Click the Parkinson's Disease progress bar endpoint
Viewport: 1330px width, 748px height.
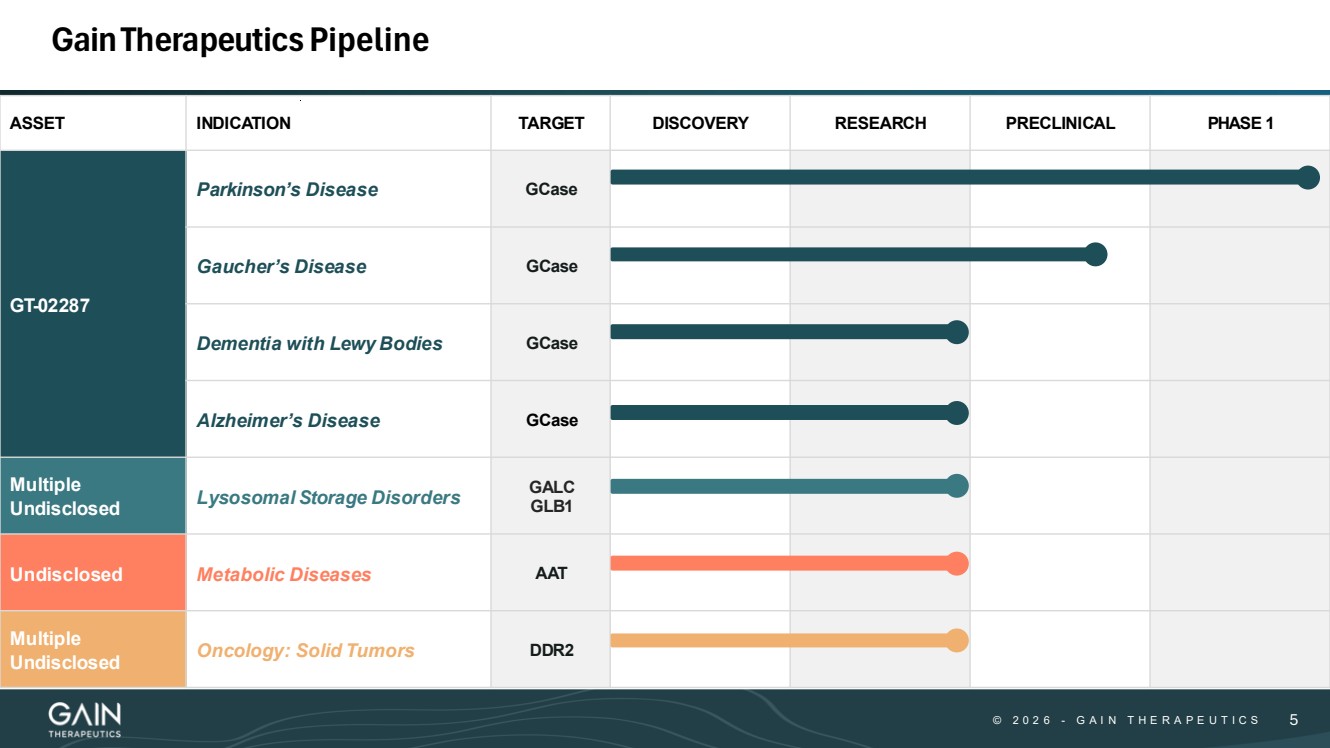1308,178
